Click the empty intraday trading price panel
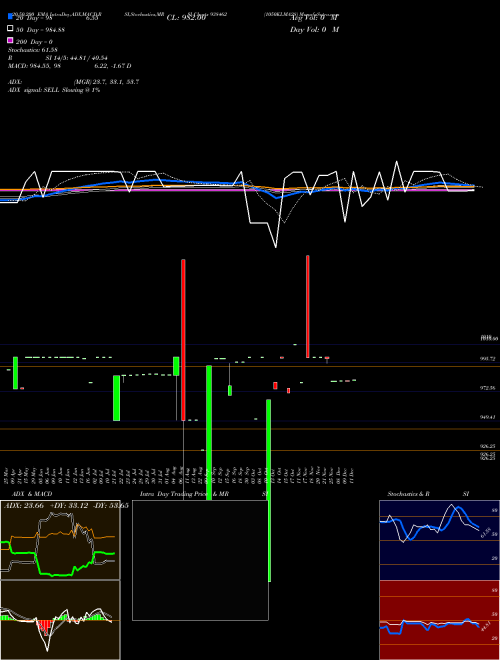 (200, 560)
